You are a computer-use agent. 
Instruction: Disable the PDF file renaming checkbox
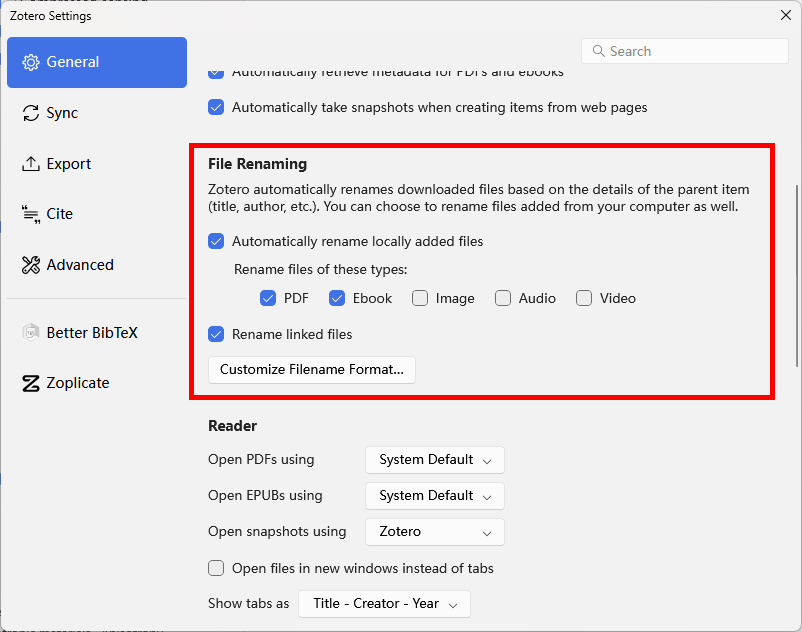coord(268,298)
